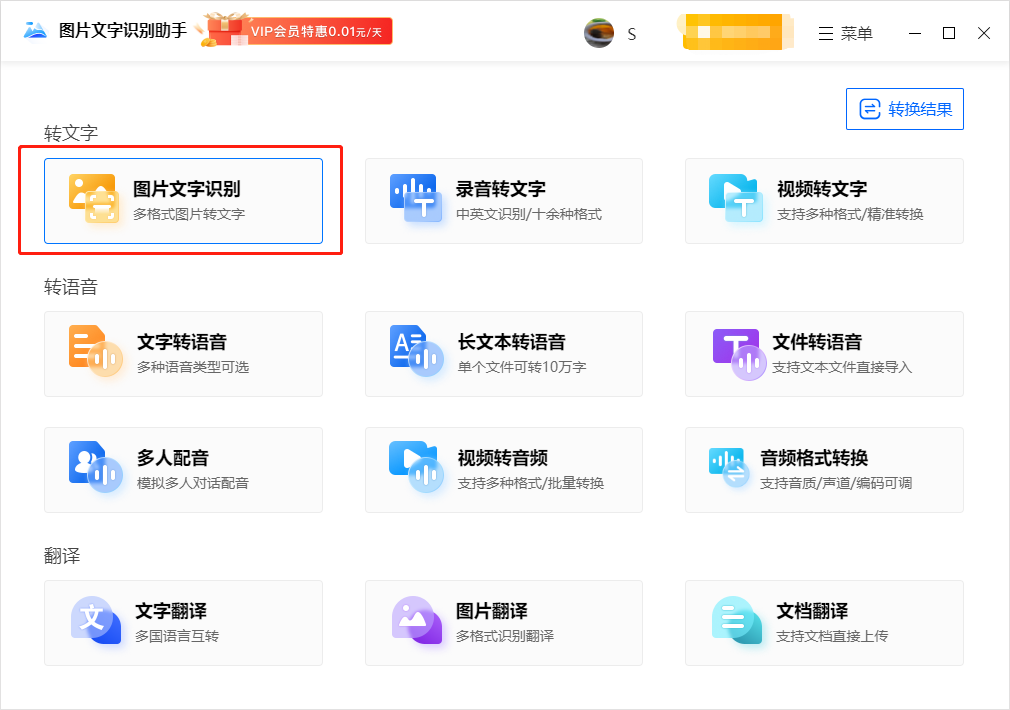This screenshot has height=710, width=1010.
Task: Open the 菜单 hamburger menu
Action: (x=845, y=33)
